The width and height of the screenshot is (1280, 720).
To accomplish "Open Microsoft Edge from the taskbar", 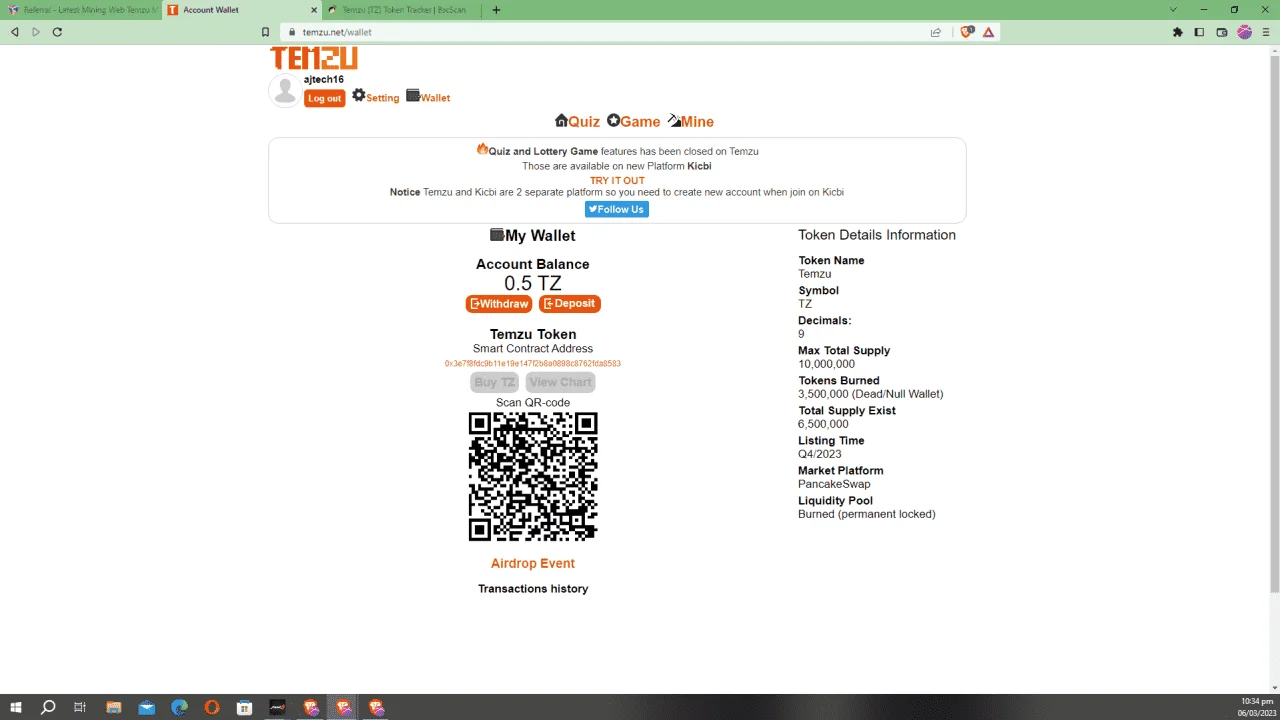I will [180, 707].
